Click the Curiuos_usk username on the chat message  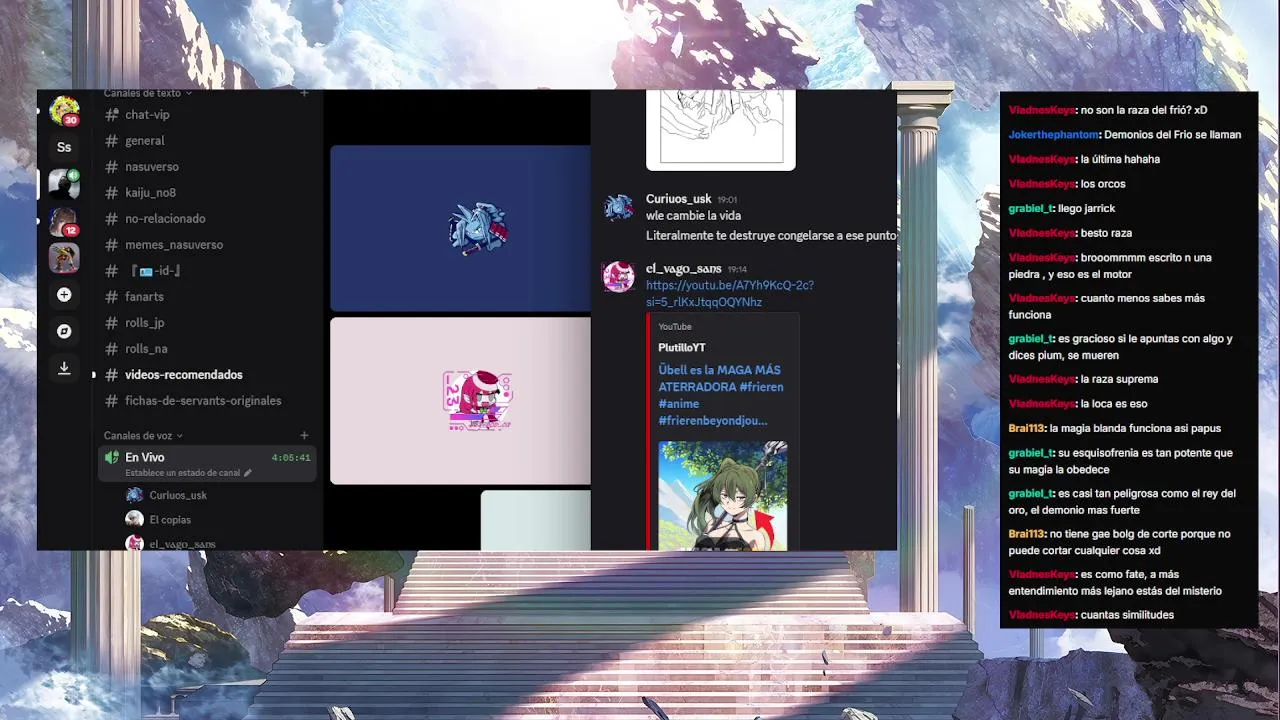click(x=679, y=199)
